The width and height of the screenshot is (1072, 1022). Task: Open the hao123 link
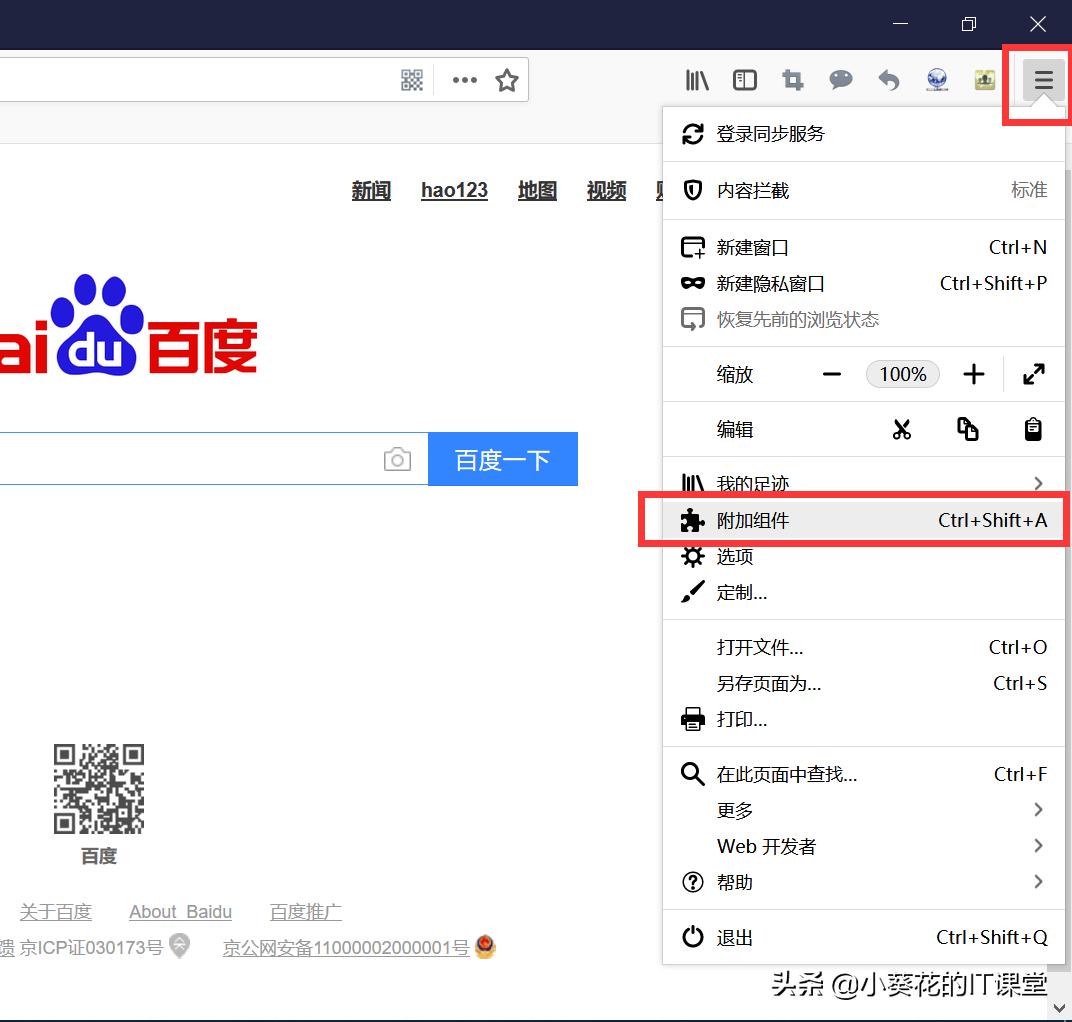[x=454, y=191]
